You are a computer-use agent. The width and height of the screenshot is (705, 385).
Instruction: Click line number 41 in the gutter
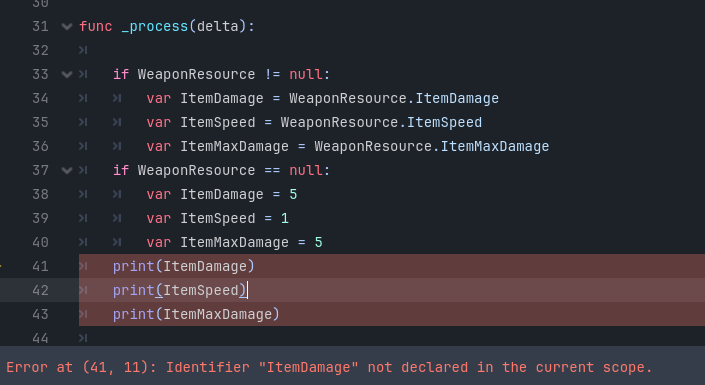(40, 266)
